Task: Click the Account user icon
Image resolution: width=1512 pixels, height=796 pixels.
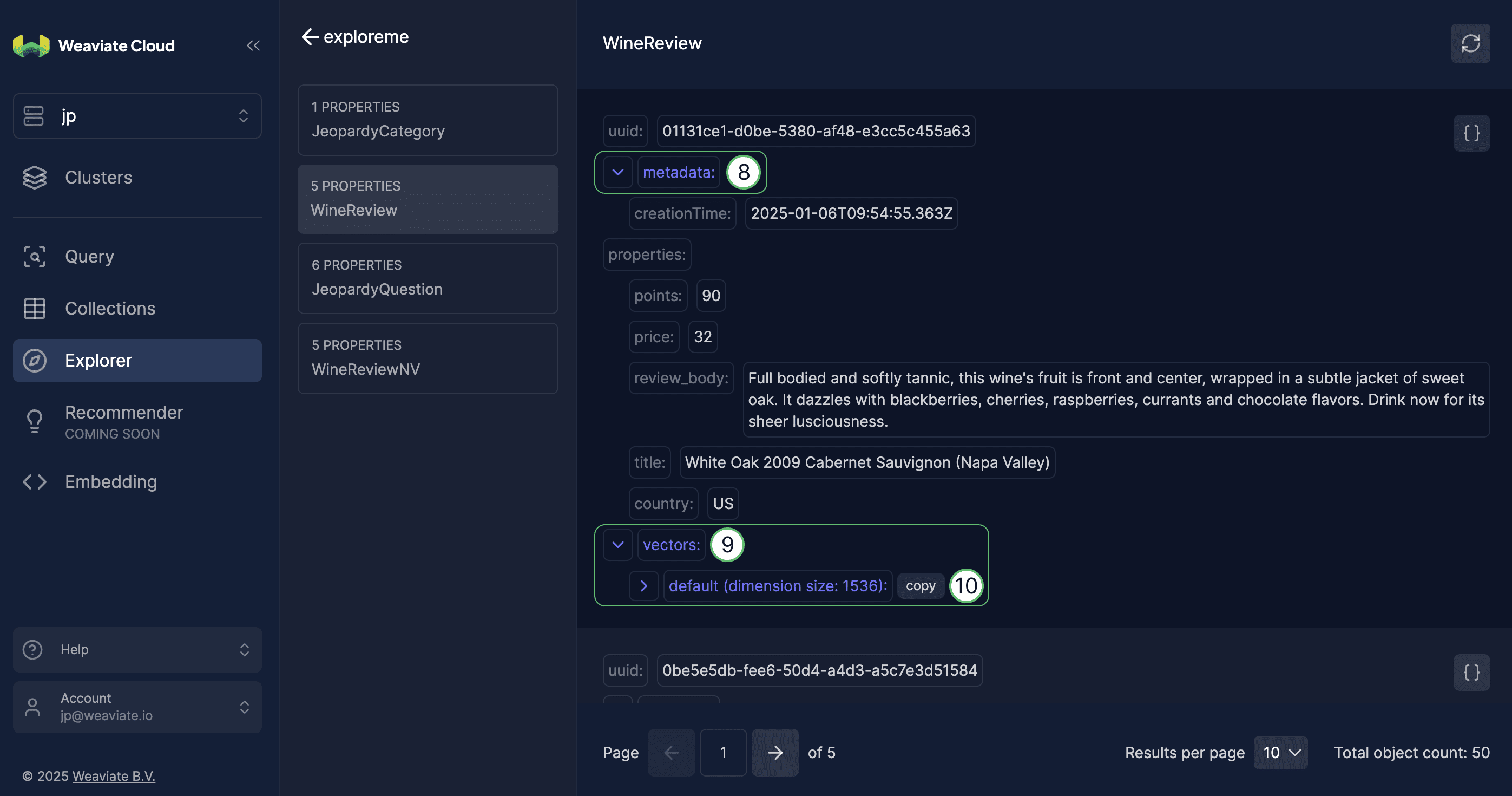Action: click(x=32, y=707)
